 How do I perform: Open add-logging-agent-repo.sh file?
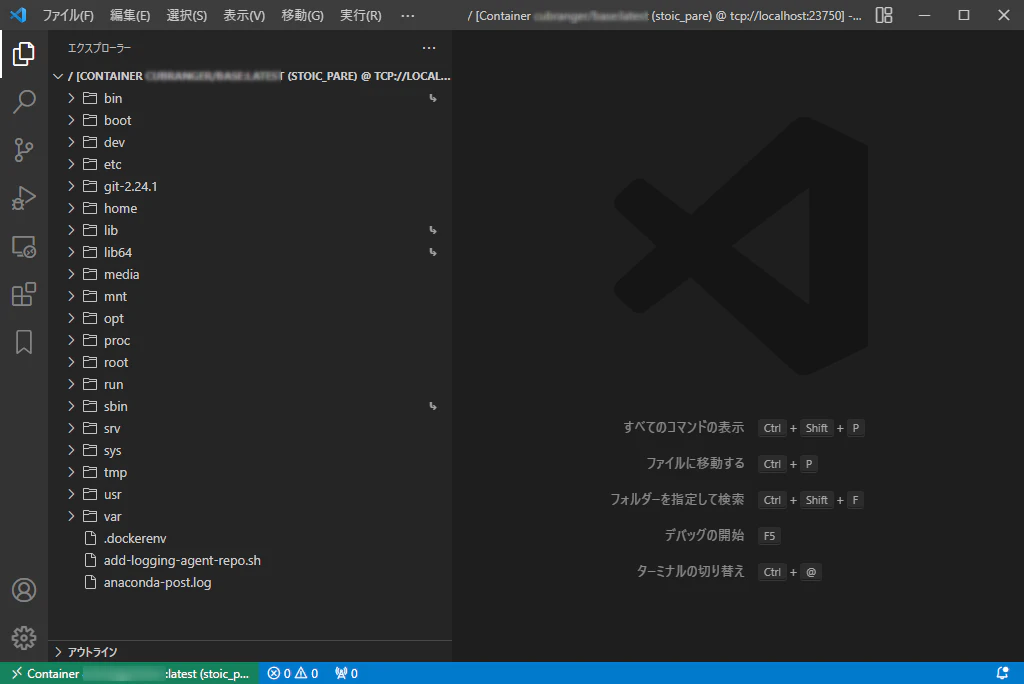[250, 560]
